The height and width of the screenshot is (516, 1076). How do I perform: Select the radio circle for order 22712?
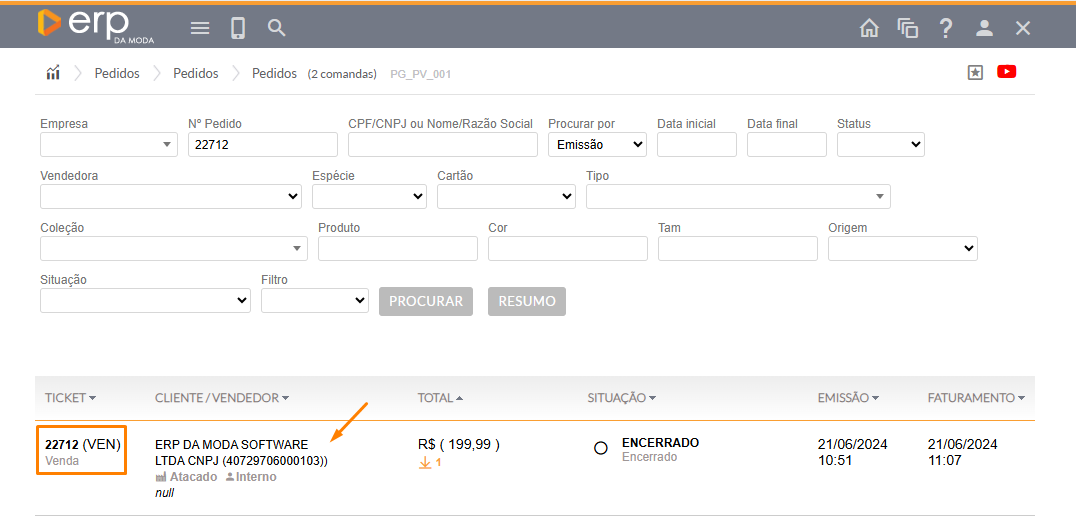tap(601, 448)
